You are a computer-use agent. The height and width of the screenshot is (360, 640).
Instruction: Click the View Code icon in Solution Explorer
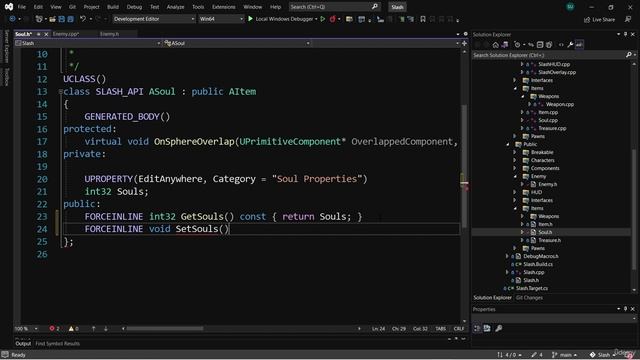(x=561, y=44)
